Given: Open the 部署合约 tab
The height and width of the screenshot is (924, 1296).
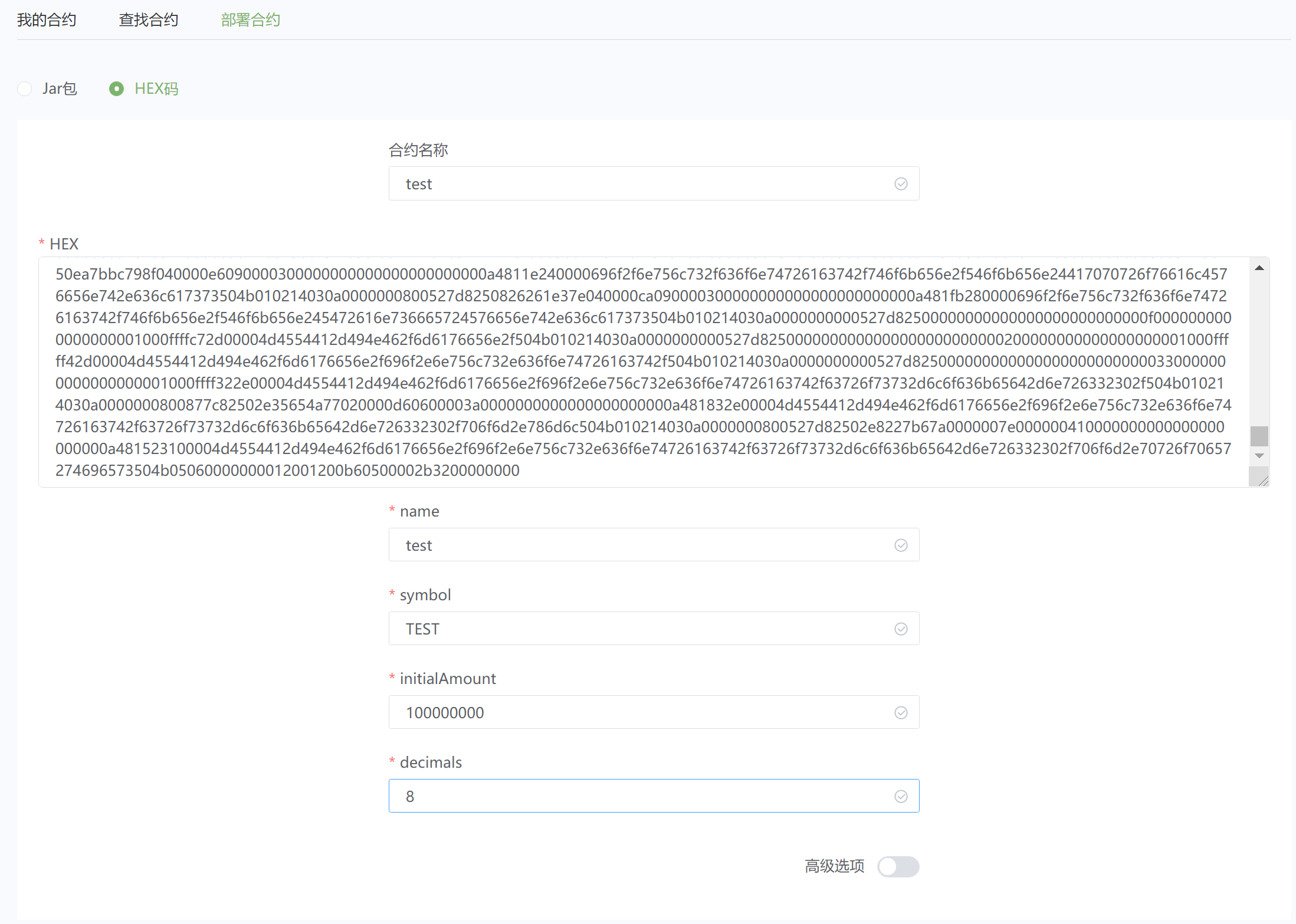Looking at the screenshot, I should click(250, 20).
